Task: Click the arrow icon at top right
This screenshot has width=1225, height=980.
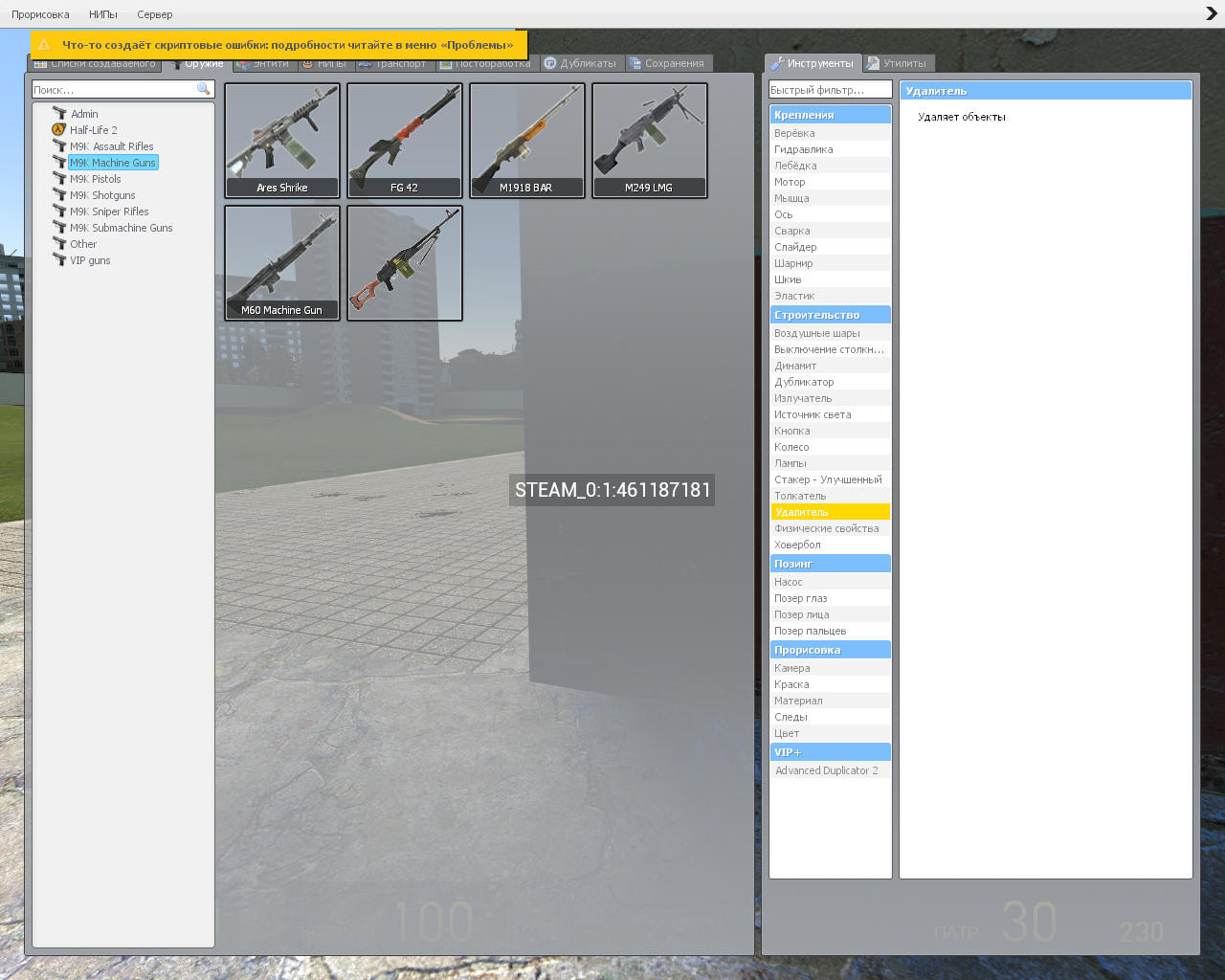Action: 1211,13
